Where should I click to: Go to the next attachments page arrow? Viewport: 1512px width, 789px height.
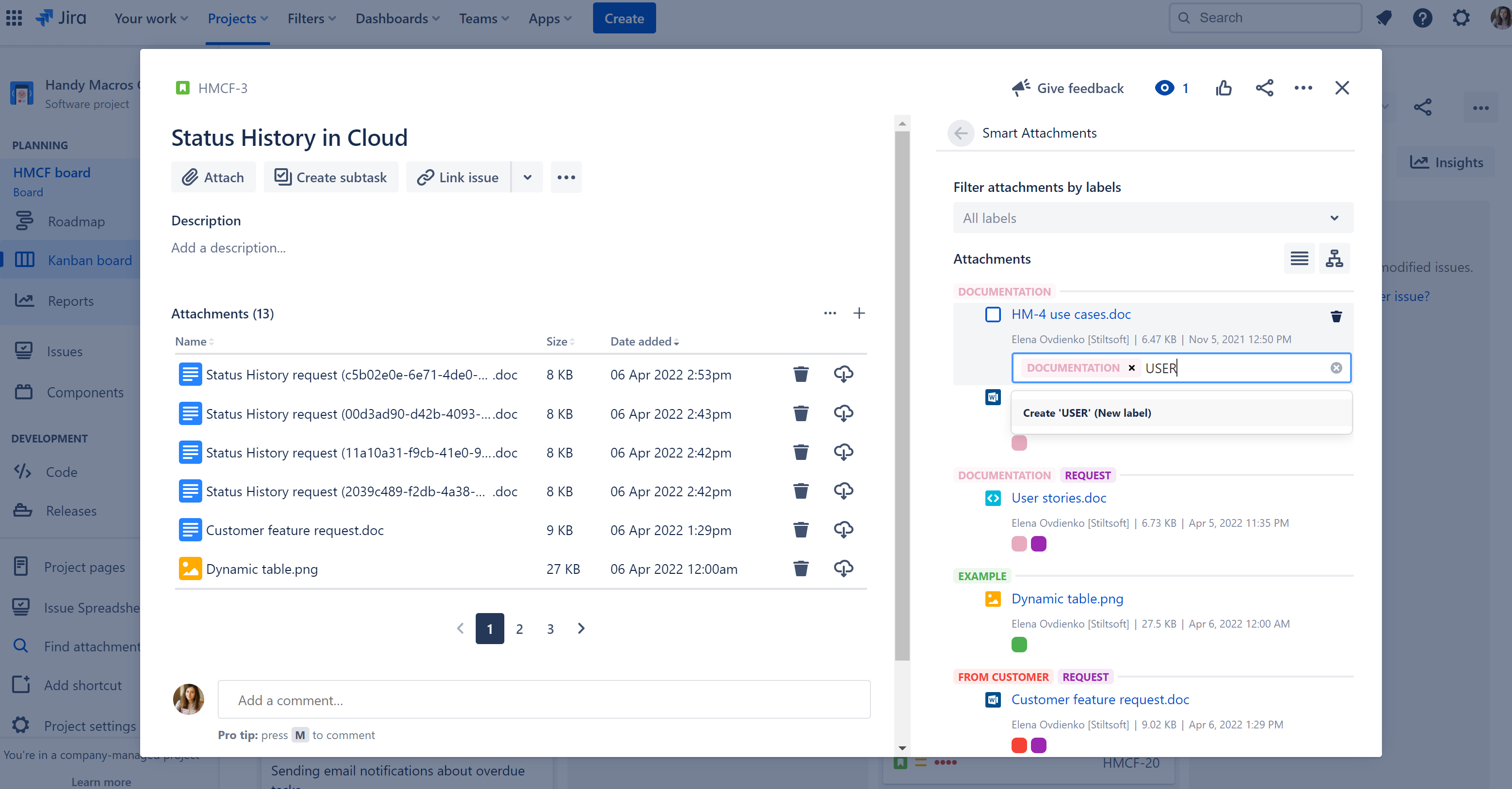click(580, 628)
